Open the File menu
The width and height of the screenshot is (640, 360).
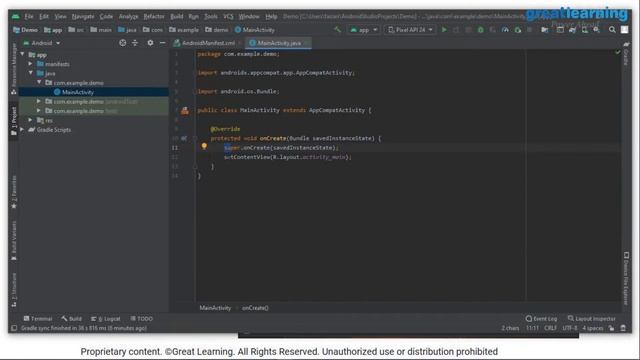tap(29, 17)
